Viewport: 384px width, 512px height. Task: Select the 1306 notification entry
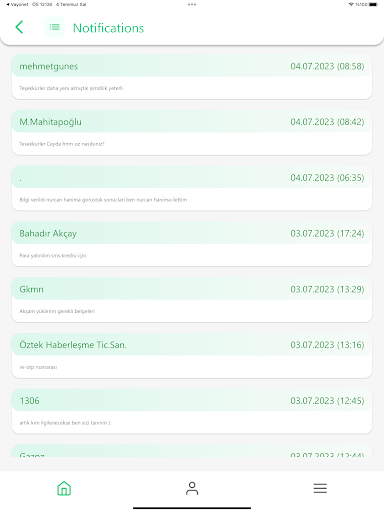pyautogui.click(x=192, y=411)
